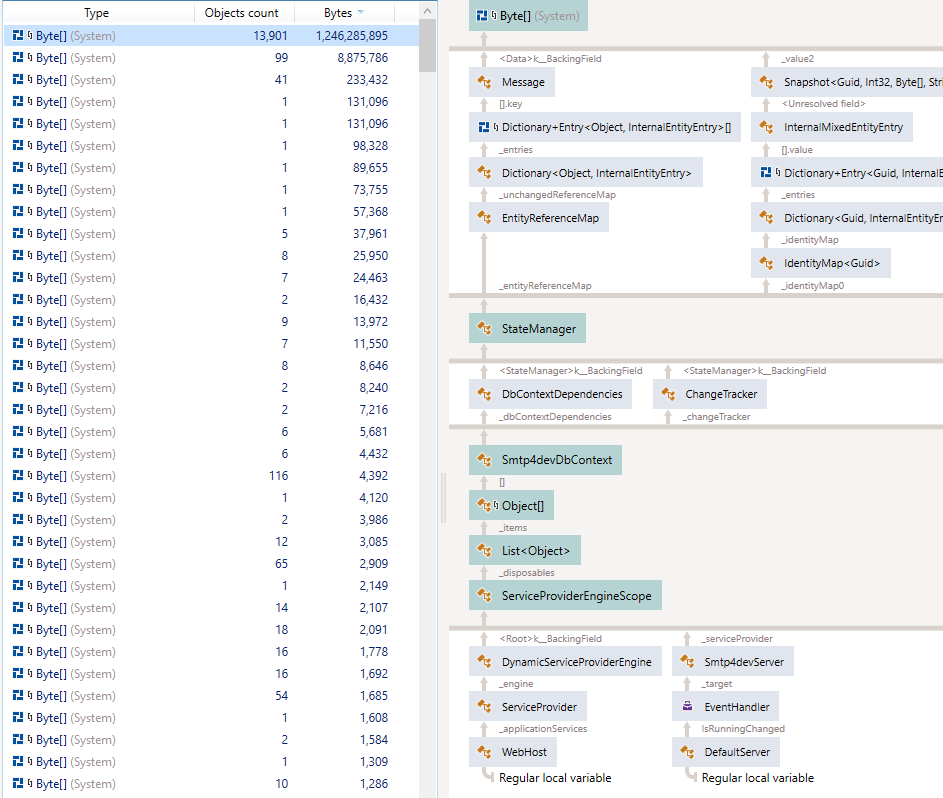Click the EventHandler delegate icon
This screenshot has height=798, width=943.
pos(691,706)
